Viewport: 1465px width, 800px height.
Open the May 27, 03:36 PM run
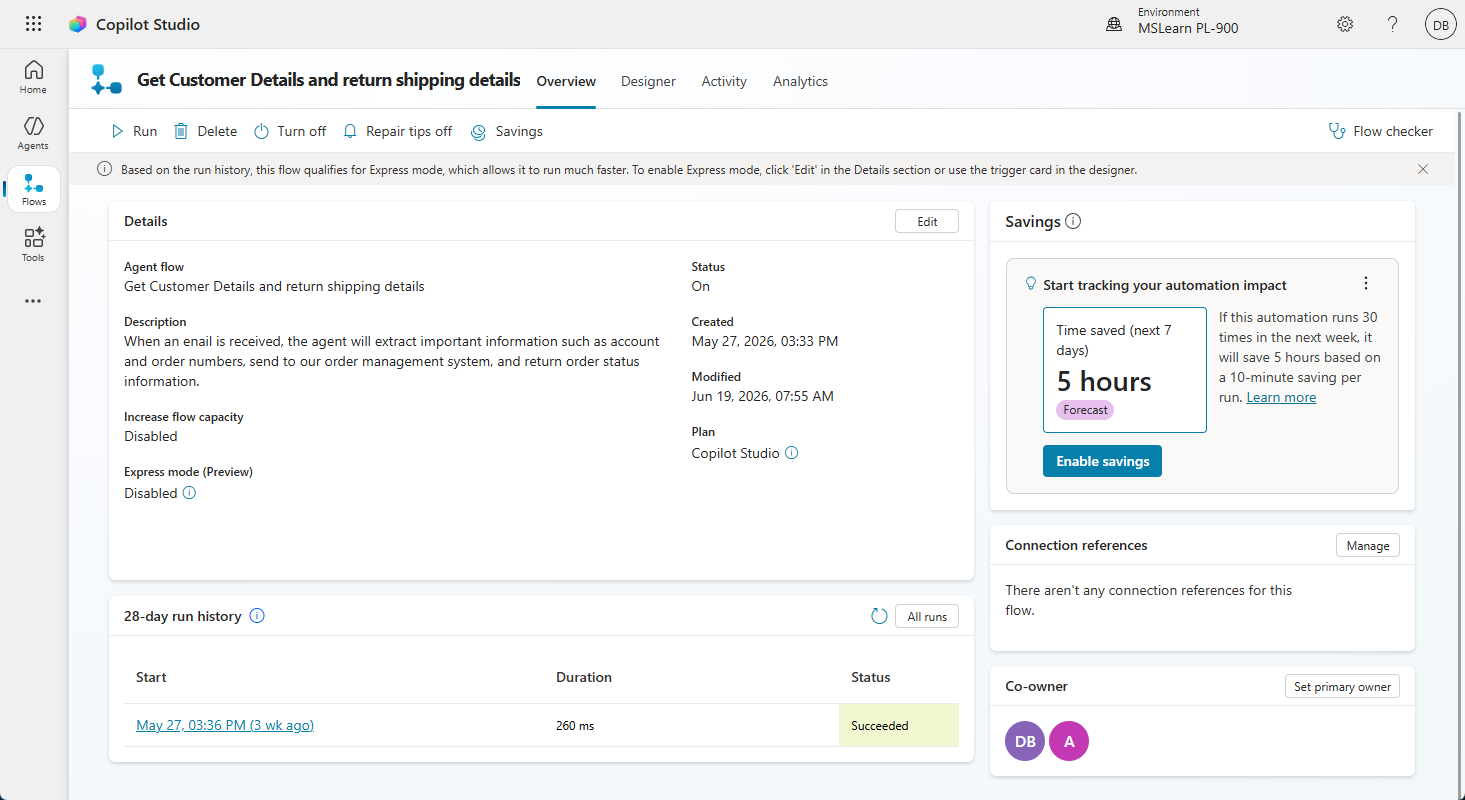point(225,725)
